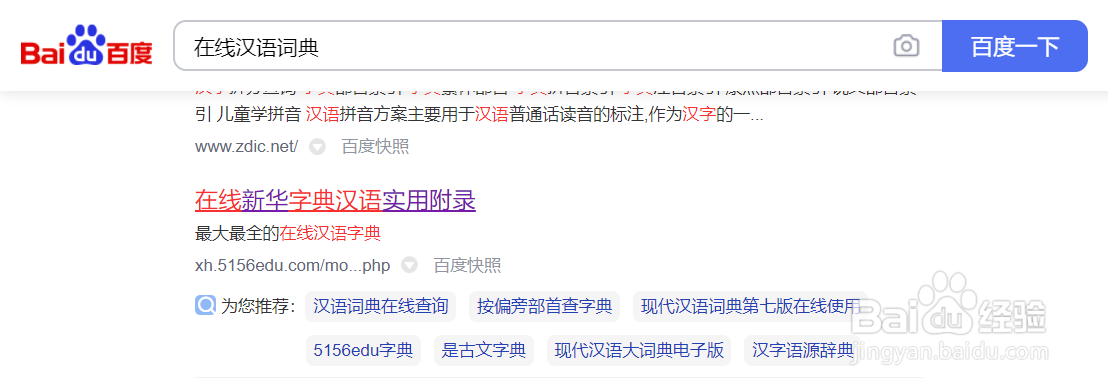
Task: Select suggestion 汉字语源辞典
Action: [x=803, y=350]
